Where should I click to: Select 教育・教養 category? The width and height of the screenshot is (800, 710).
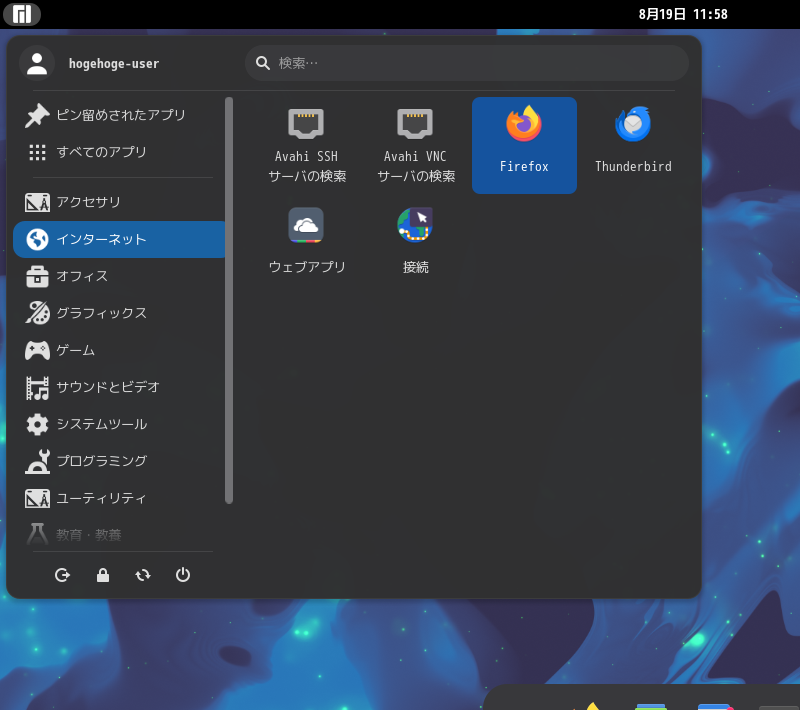(119, 535)
